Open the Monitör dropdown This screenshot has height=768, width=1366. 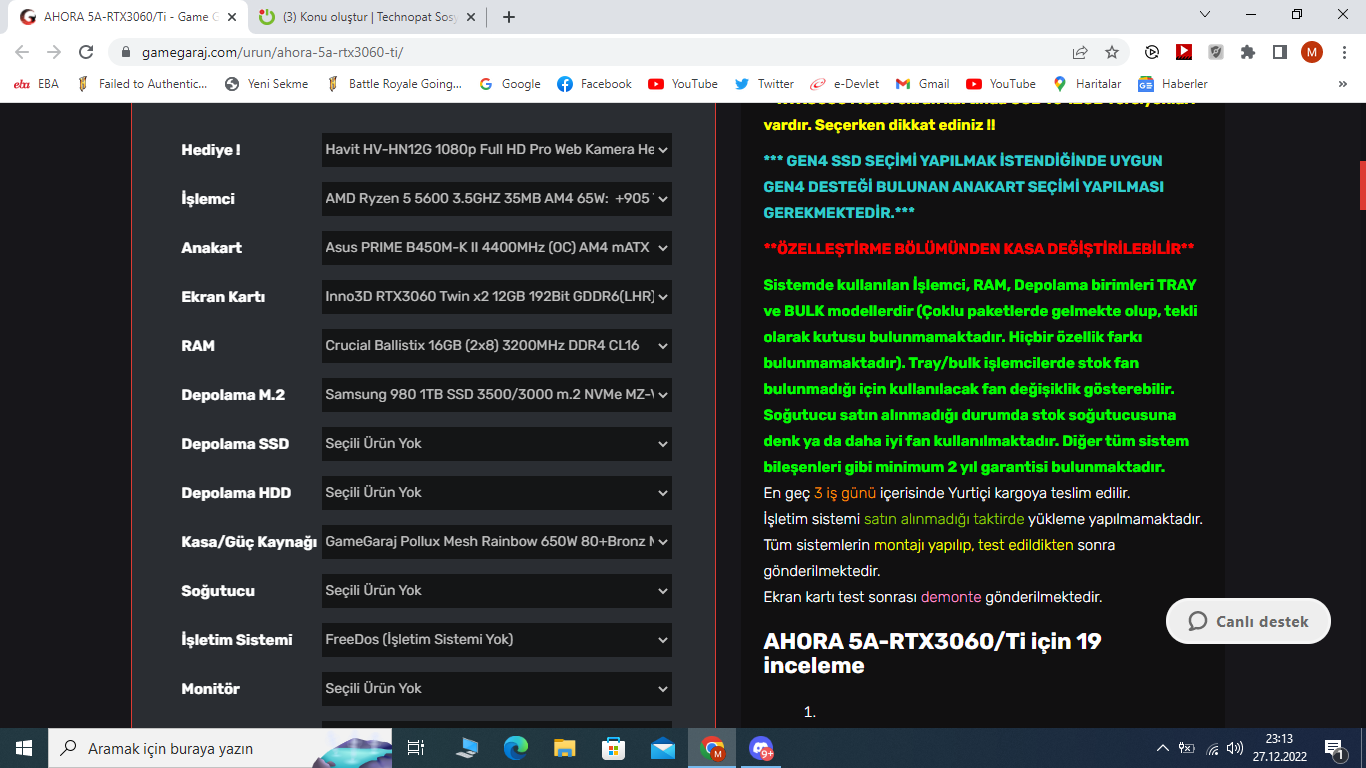tap(497, 689)
